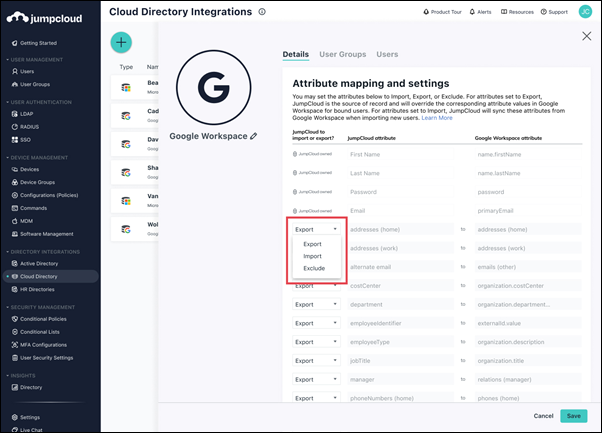Click the Save button
This screenshot has height=433, width=602.
(573, 415)
